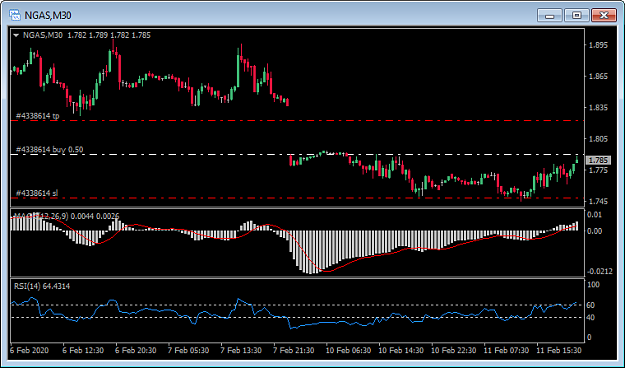Click the RSI scale value 40

[x=591, y=318]
